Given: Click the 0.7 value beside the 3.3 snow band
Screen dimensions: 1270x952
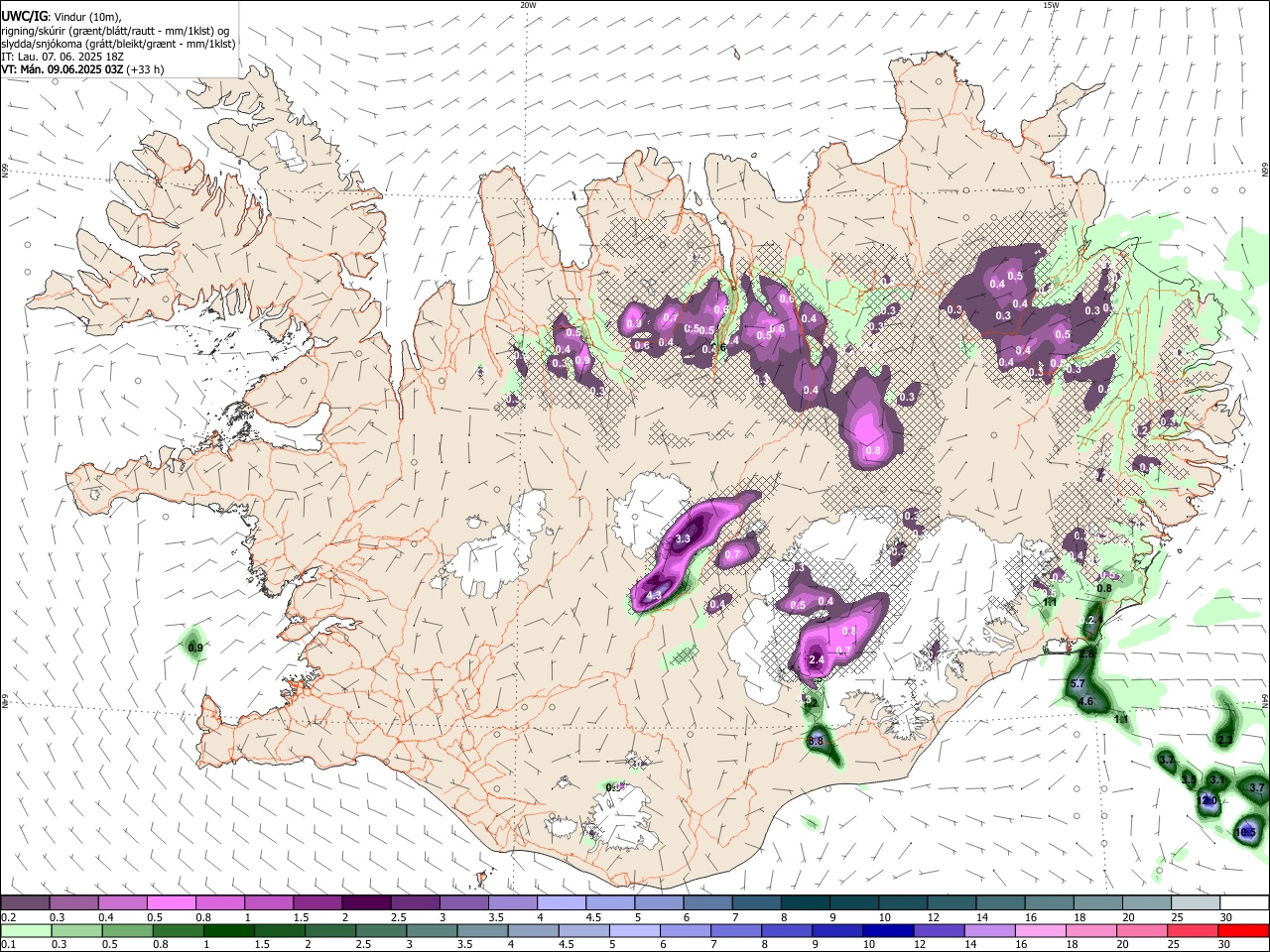Looking at the screenshot, I should pyautogui.click(x=732, y=555).
